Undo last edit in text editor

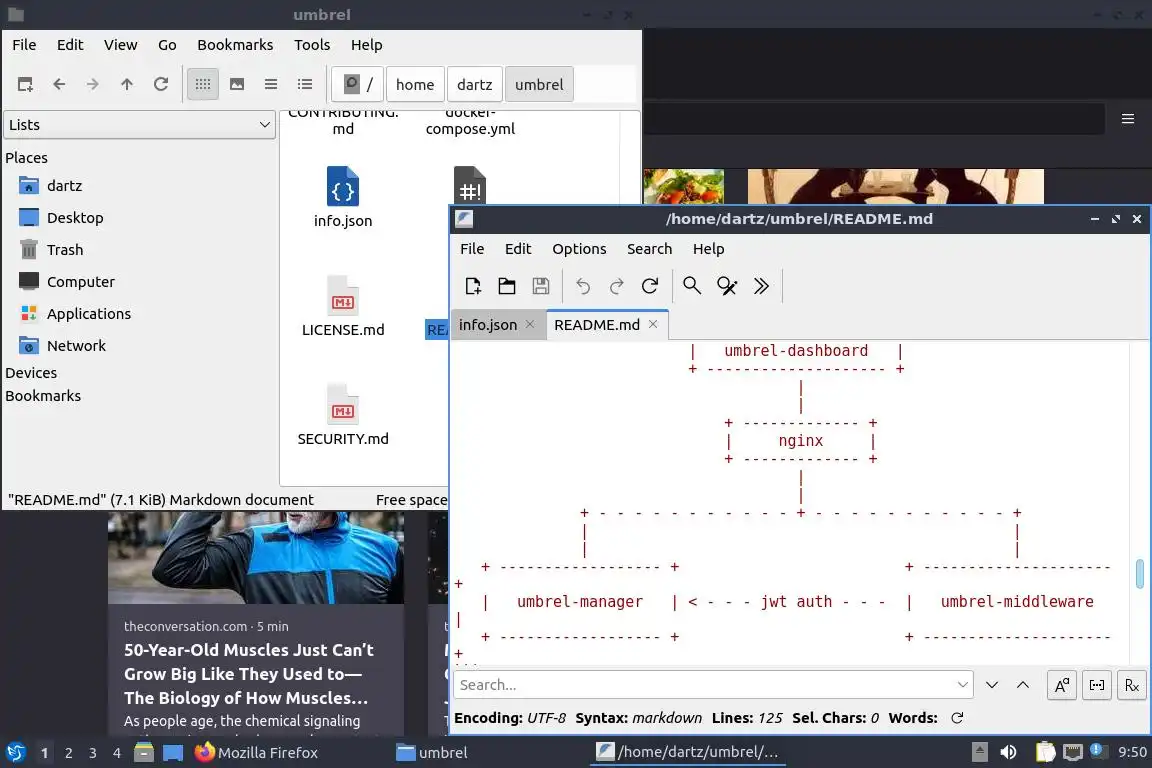pyautogui.click(x=583, y=286)
